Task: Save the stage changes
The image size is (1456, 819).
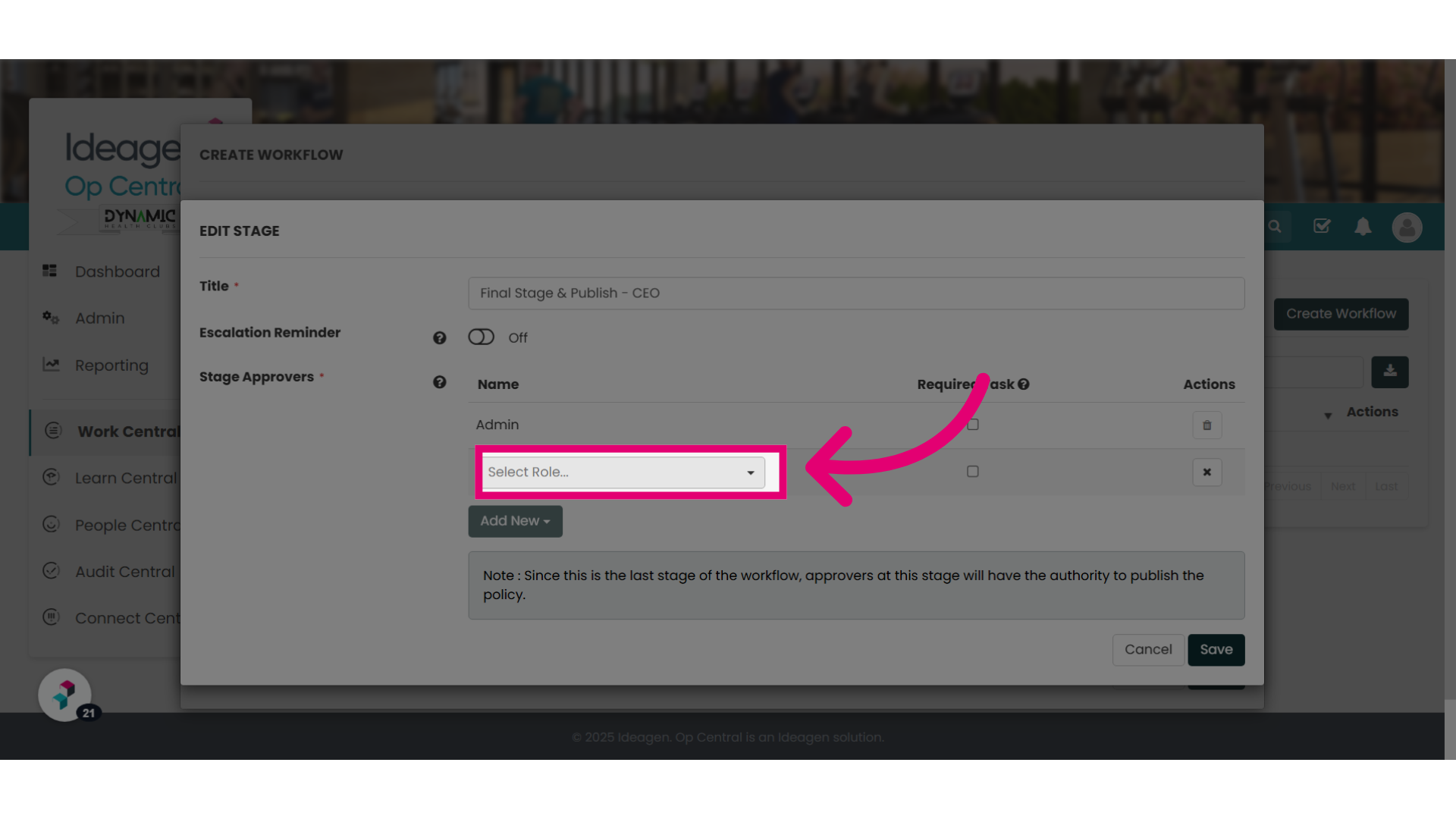Action: click(x=1216, y=650)
